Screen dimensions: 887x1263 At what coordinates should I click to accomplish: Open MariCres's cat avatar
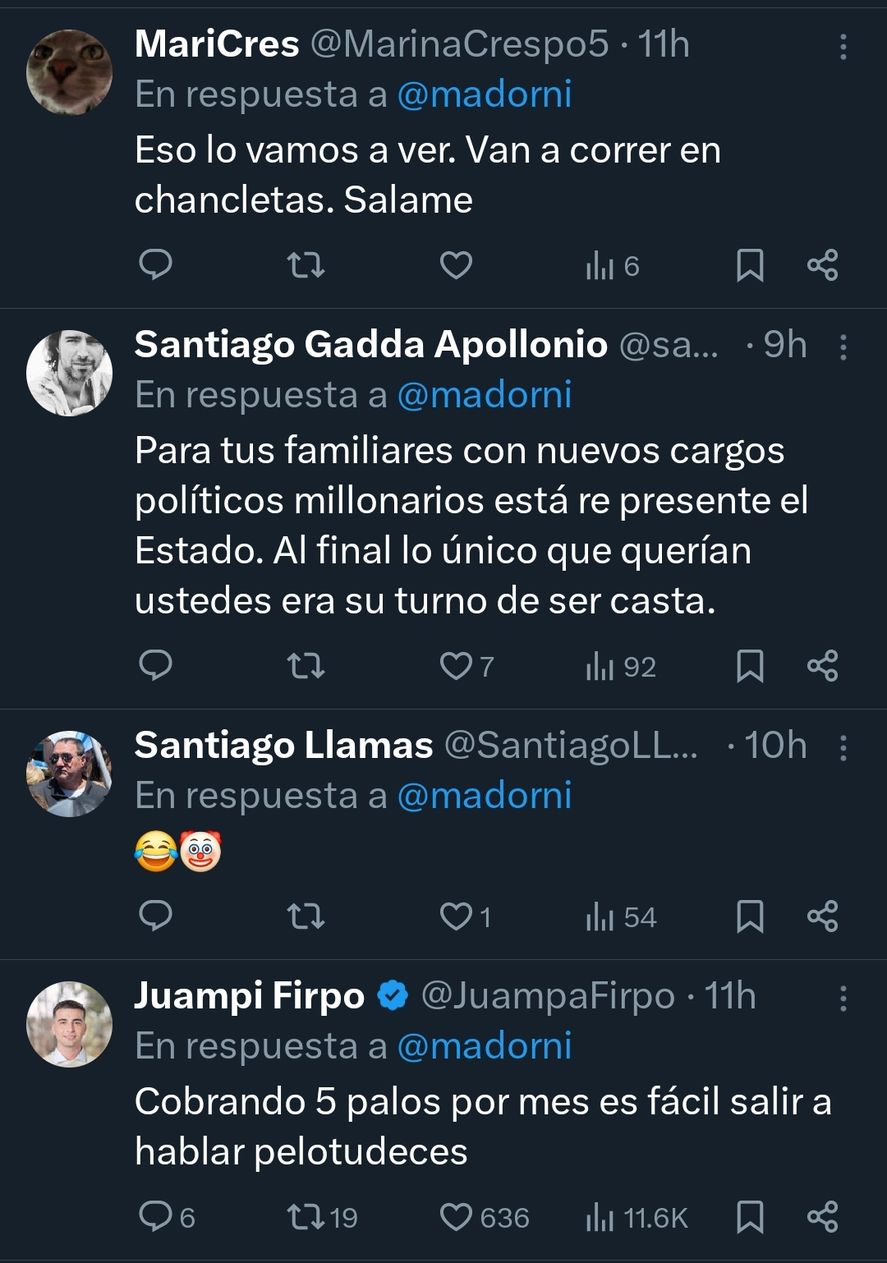[69, 72]
